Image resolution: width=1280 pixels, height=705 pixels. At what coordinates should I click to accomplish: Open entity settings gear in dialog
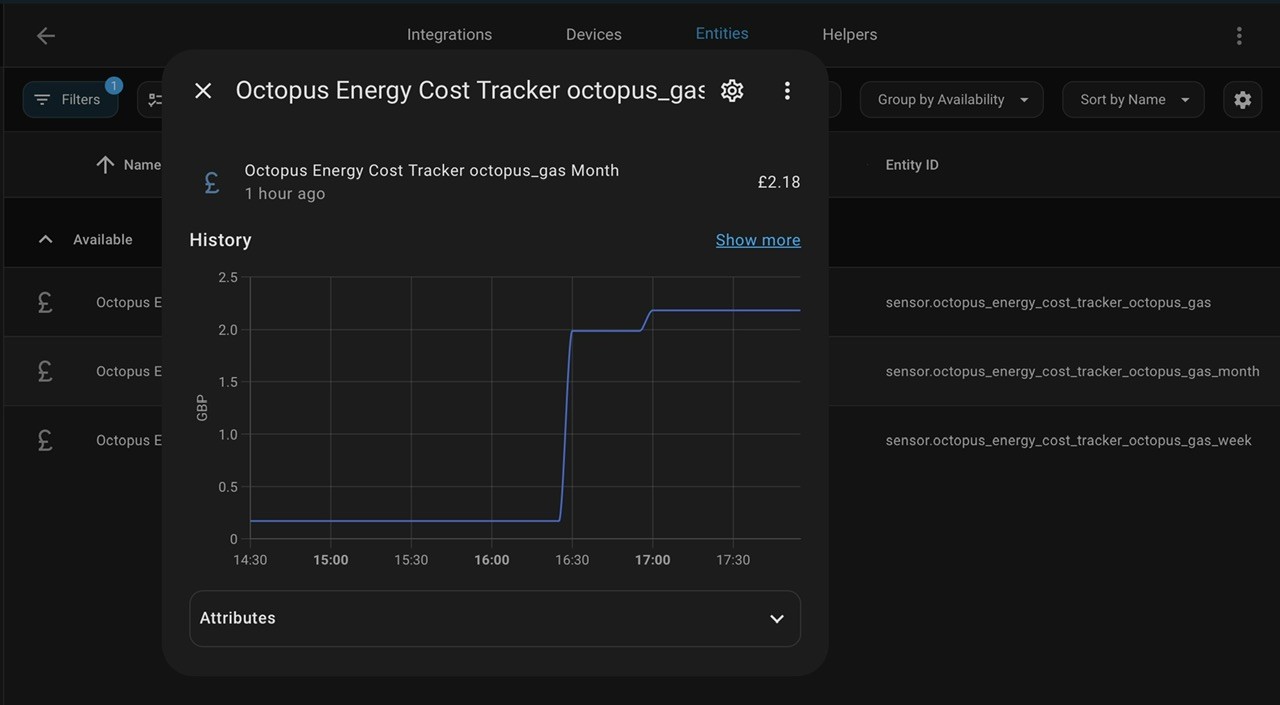[732, 91]
